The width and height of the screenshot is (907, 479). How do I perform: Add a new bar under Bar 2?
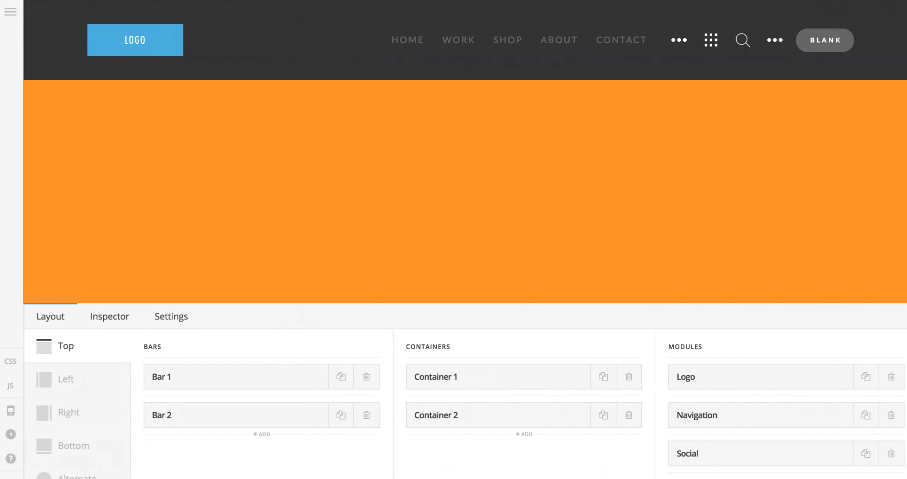(x=261, y=434)
